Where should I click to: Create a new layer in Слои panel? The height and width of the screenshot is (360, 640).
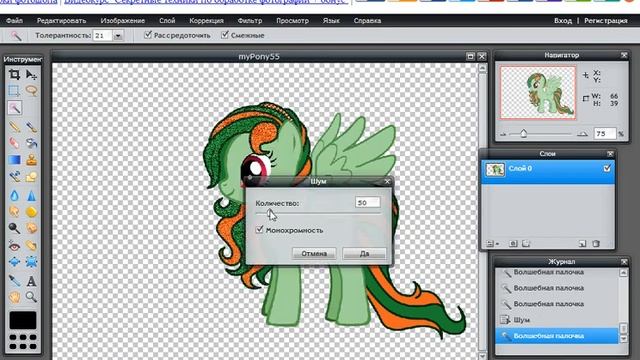[x=582, y=244]
